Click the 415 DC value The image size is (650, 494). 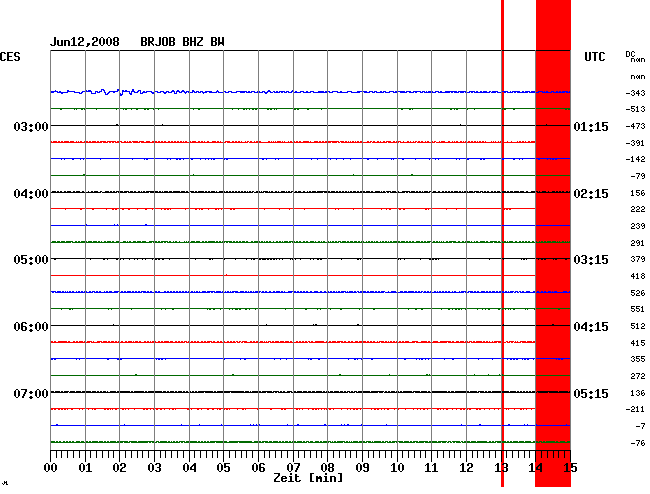[x=638, y=344]
